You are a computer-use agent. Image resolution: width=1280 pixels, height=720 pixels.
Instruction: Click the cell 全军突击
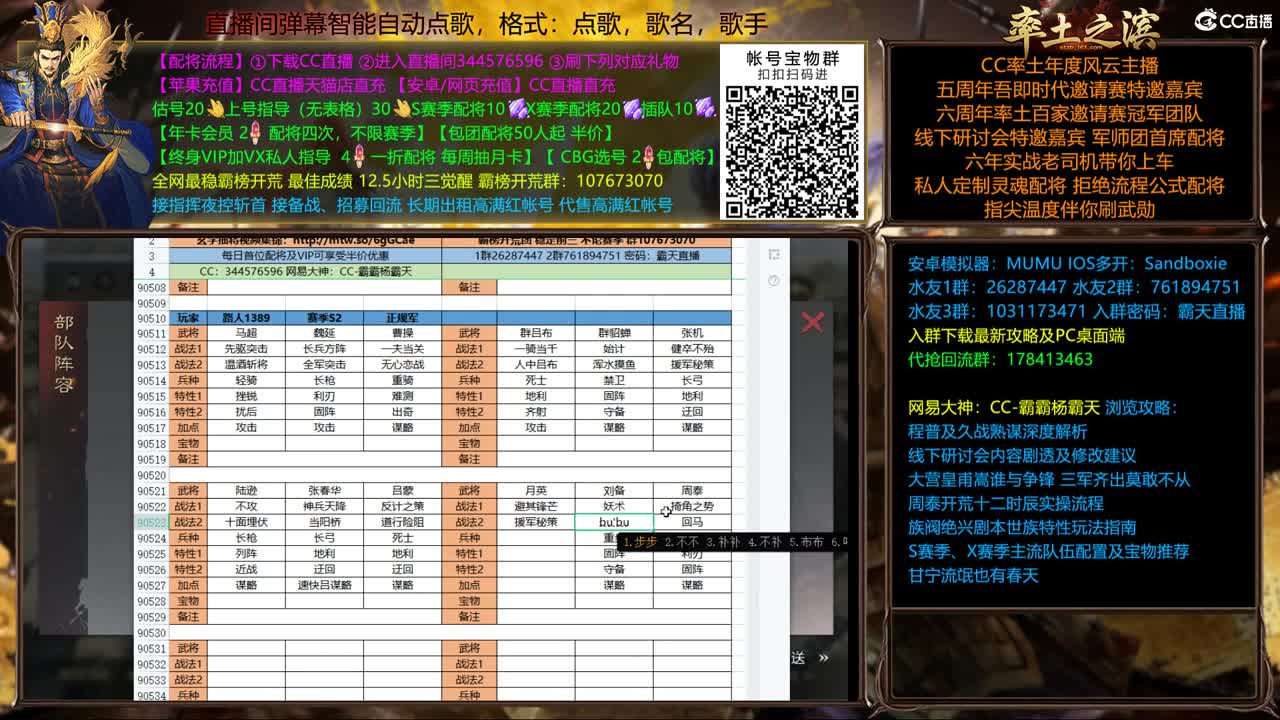tap(324, 365)
